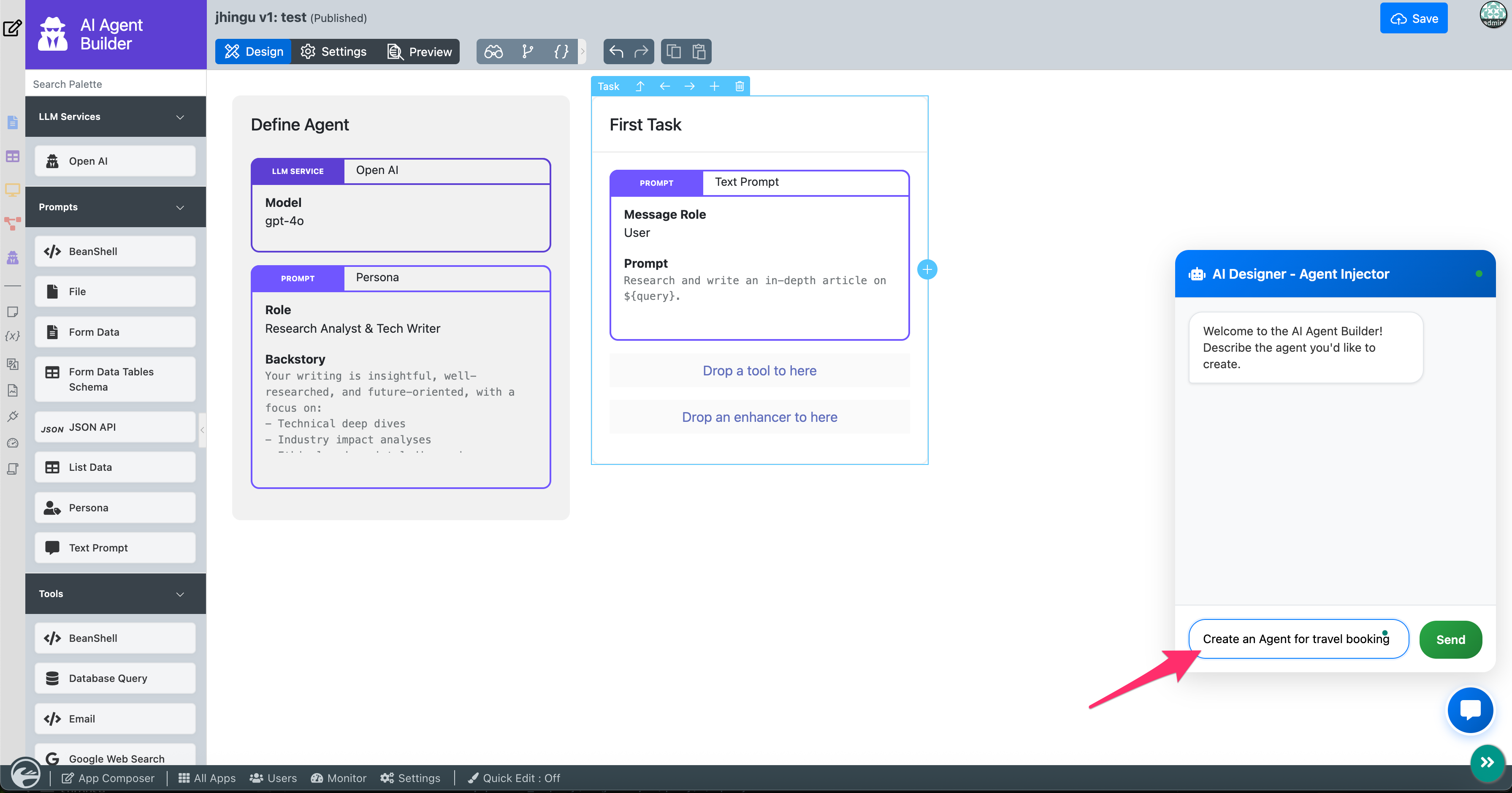Click the "First Task" heading text

click(645, 125)
